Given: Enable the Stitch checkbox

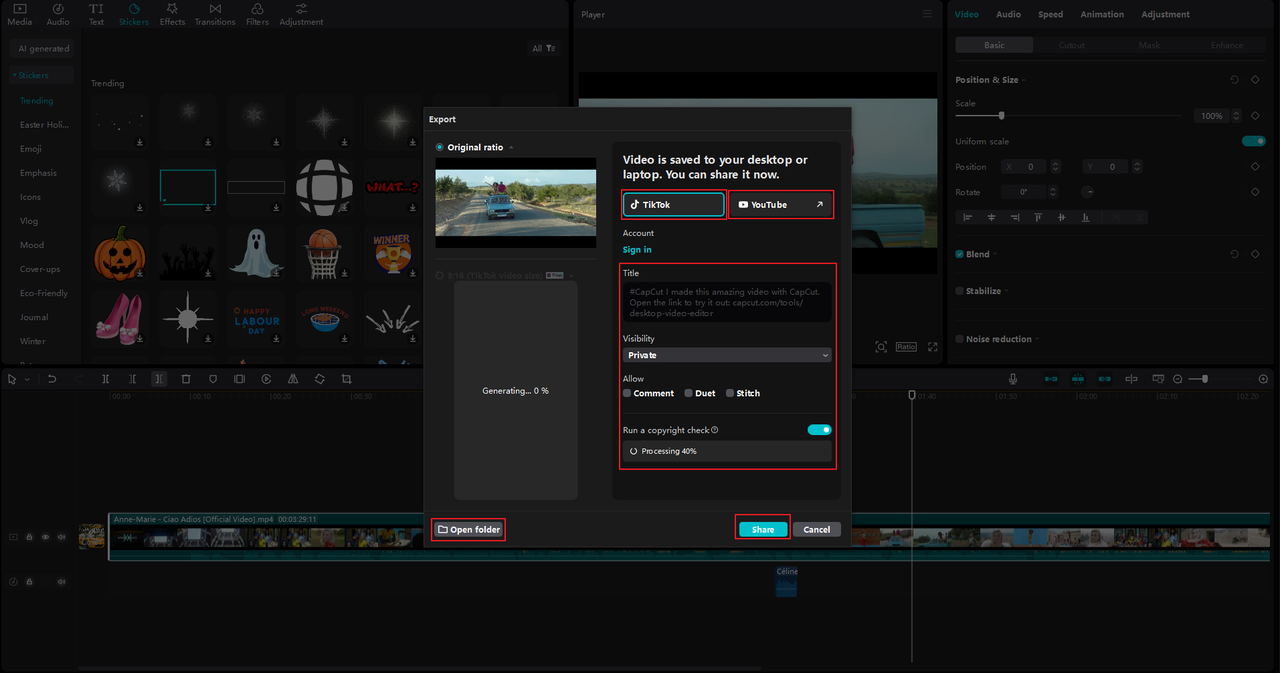Looking at the screenshot, I should point(730,393).
